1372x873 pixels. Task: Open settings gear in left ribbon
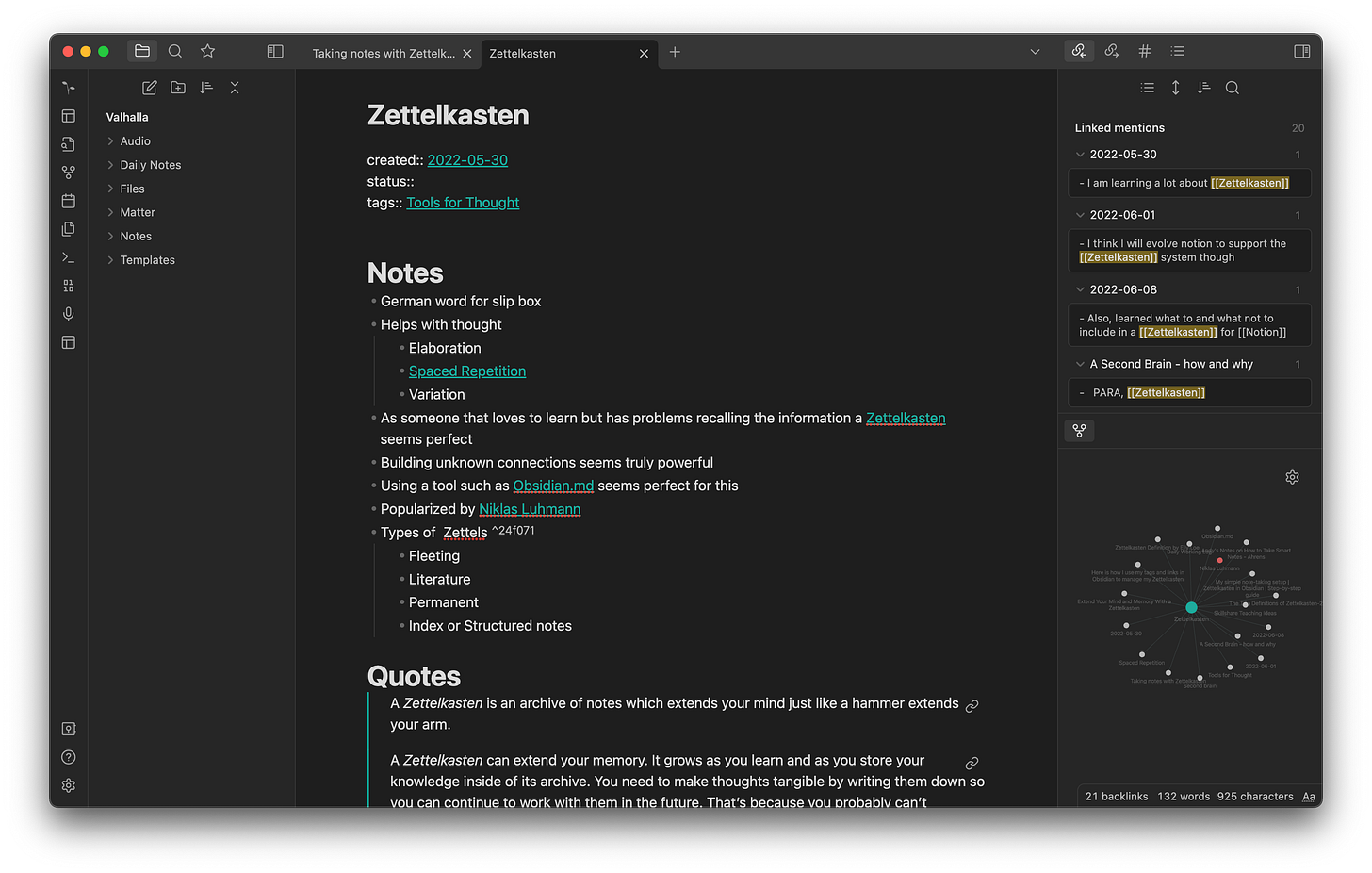click(x=69, y=785)
